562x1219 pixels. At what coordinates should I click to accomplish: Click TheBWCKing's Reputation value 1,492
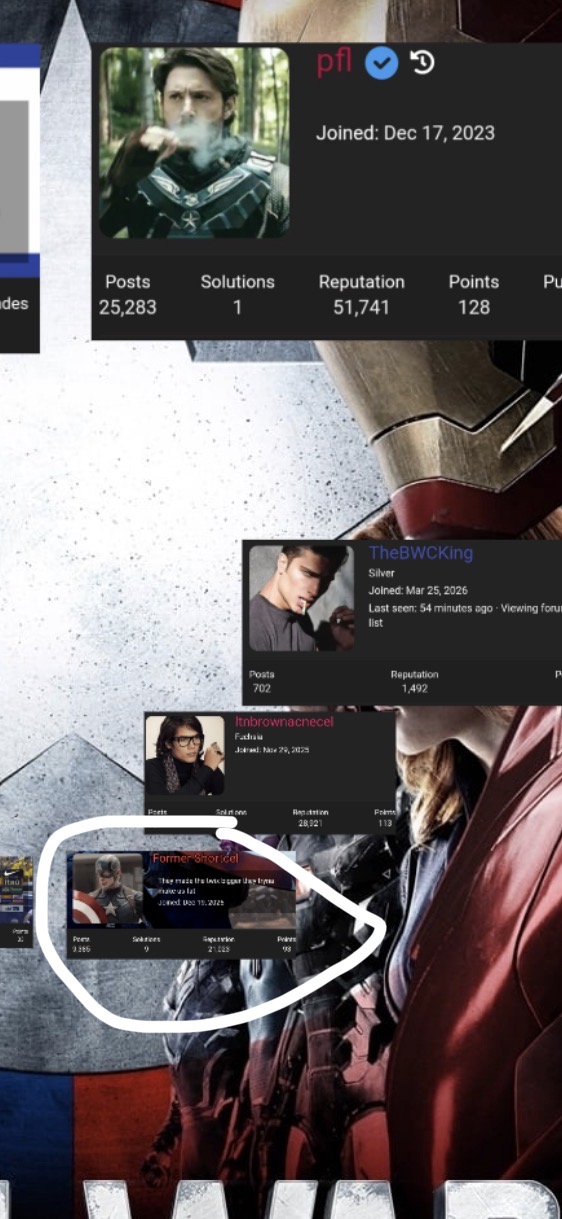pyautogui.click(x=414, y=689)
